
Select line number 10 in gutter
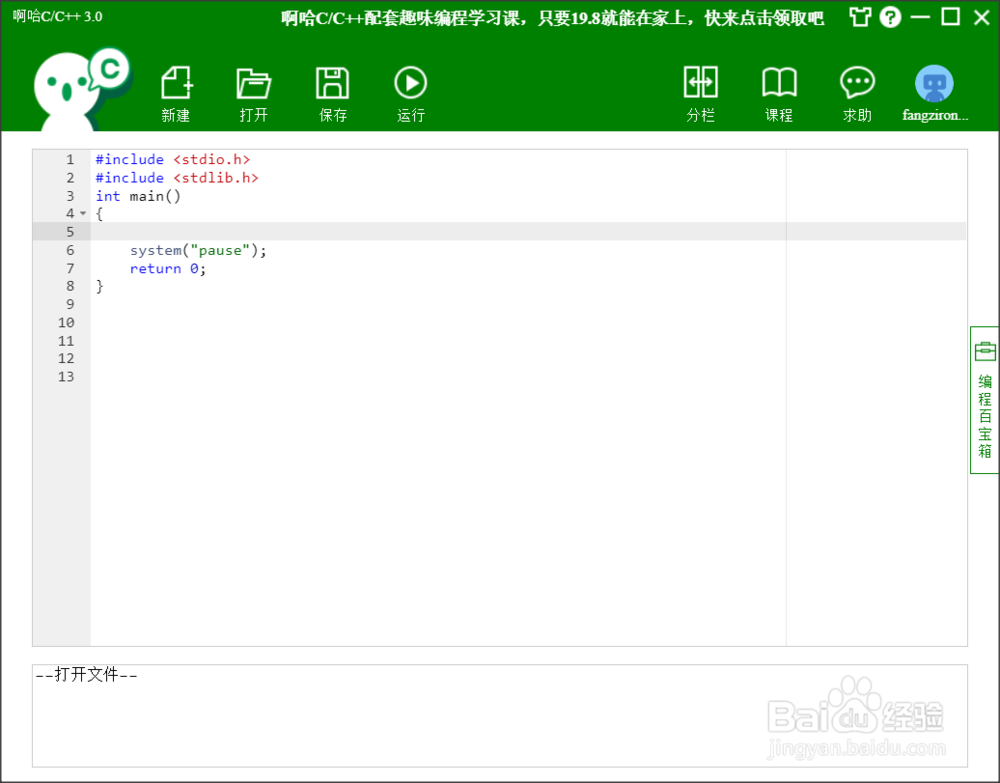point(66,323)
